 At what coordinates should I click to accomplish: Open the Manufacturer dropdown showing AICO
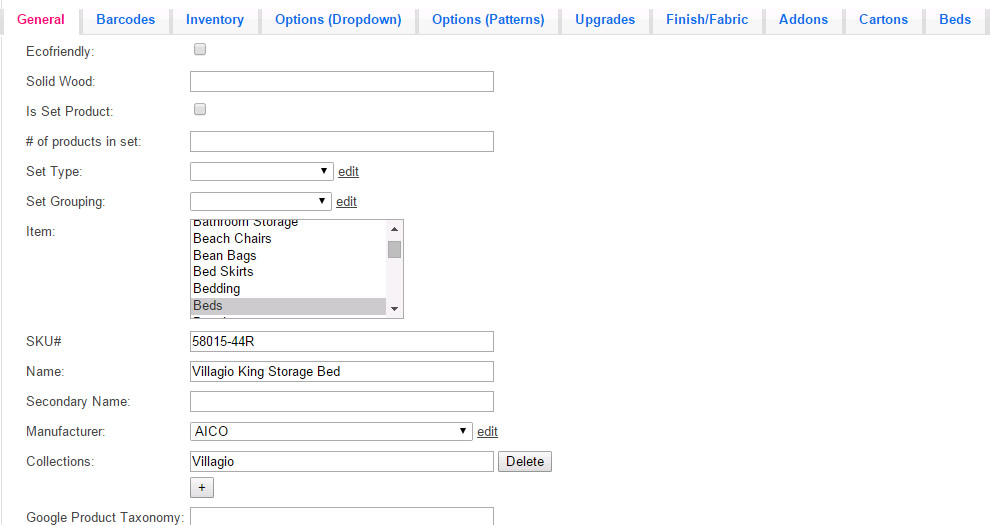point(331,431)
